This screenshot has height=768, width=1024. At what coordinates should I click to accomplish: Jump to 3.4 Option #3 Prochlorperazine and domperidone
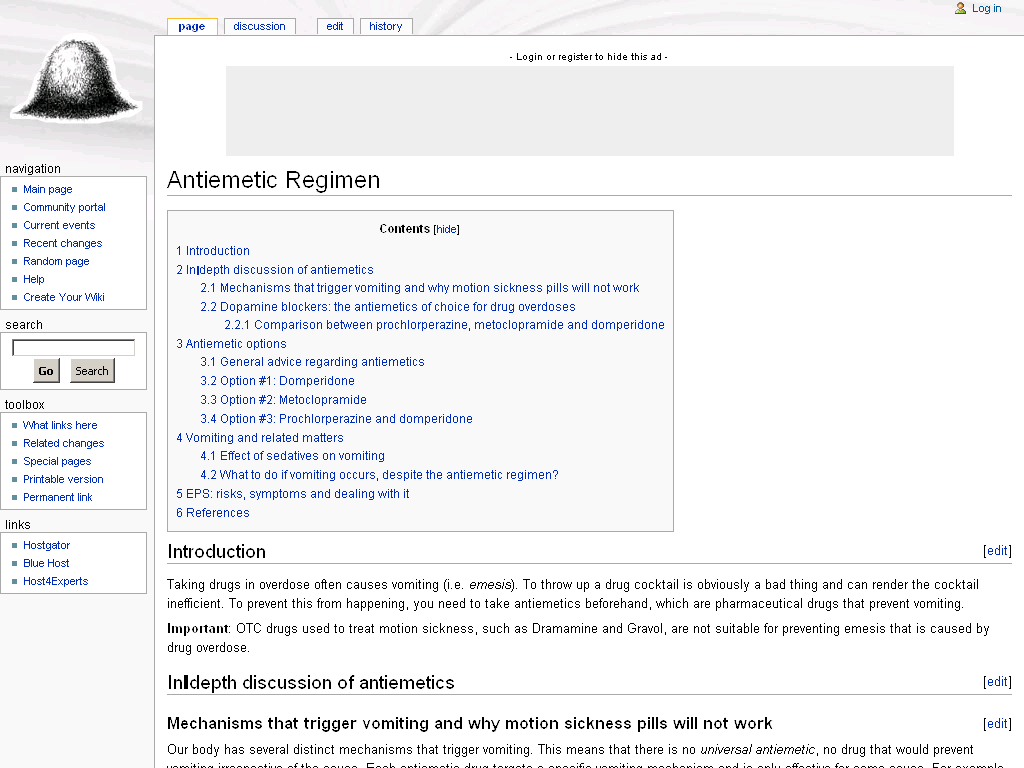pos(336,419)
